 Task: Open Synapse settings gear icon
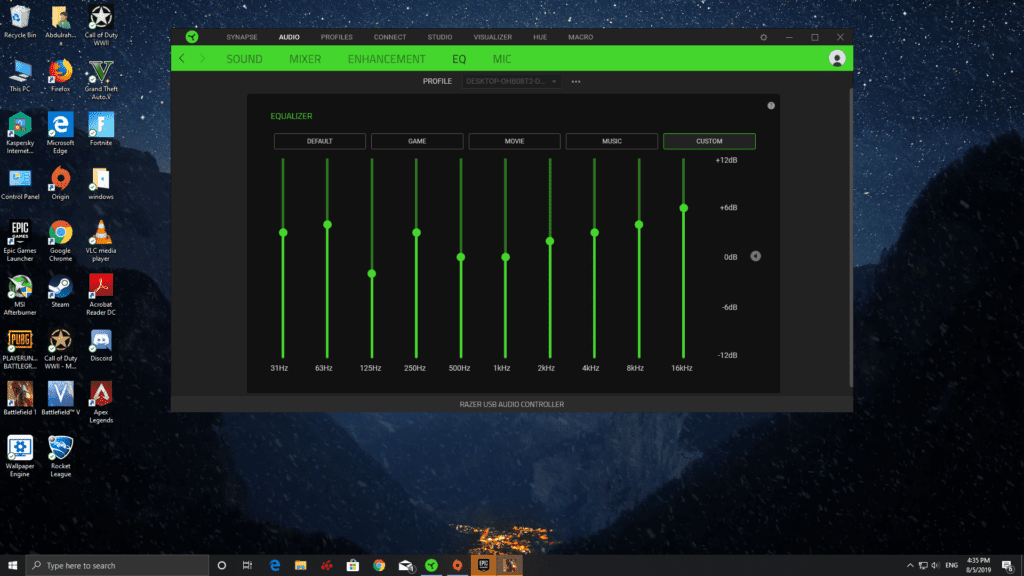(x=763, y=37)
